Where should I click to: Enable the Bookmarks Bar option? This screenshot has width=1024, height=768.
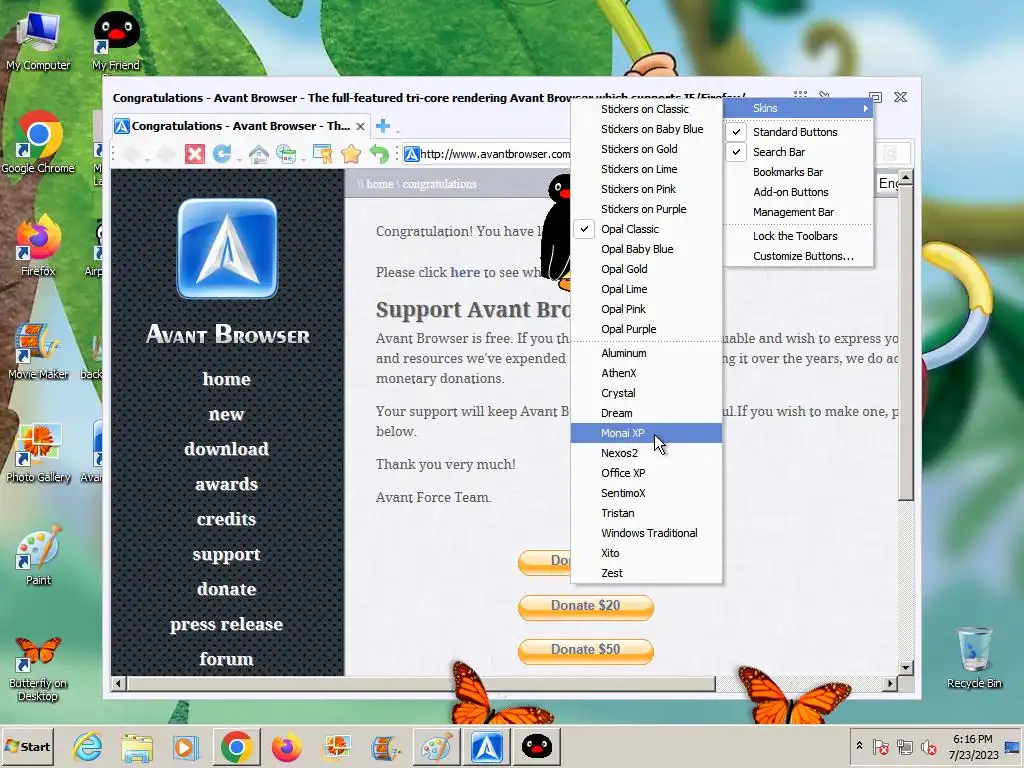coord(798,172)
